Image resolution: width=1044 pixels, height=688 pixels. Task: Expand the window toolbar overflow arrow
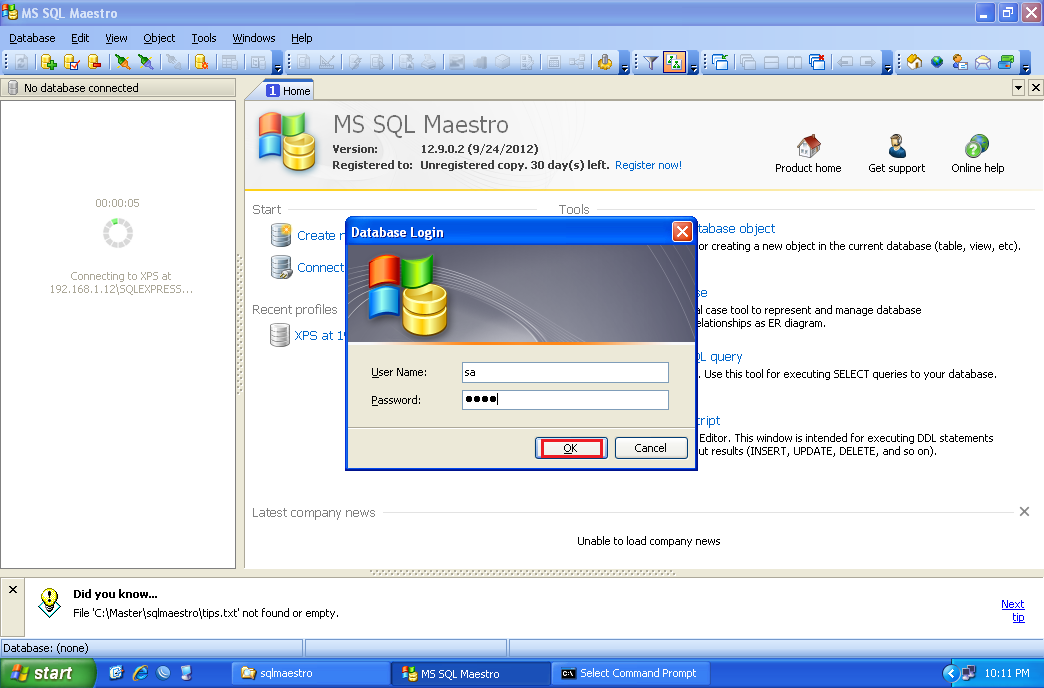pos(888,63)
